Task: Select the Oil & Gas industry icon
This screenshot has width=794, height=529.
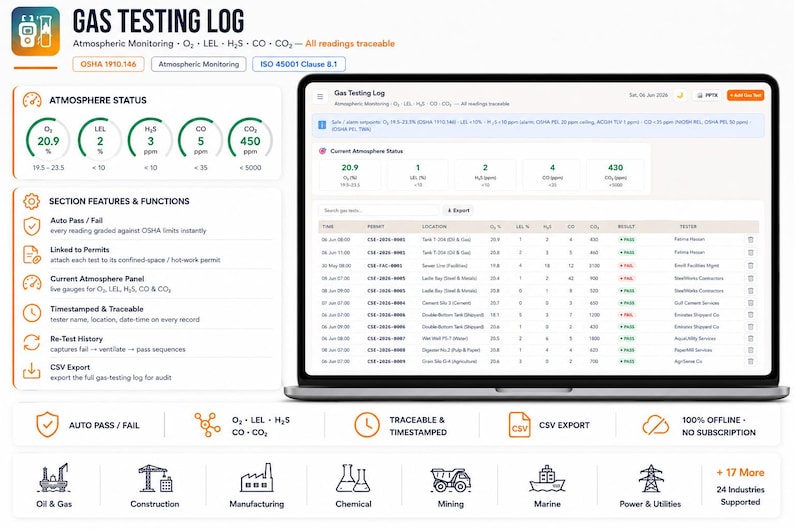Action: [53, 478]
